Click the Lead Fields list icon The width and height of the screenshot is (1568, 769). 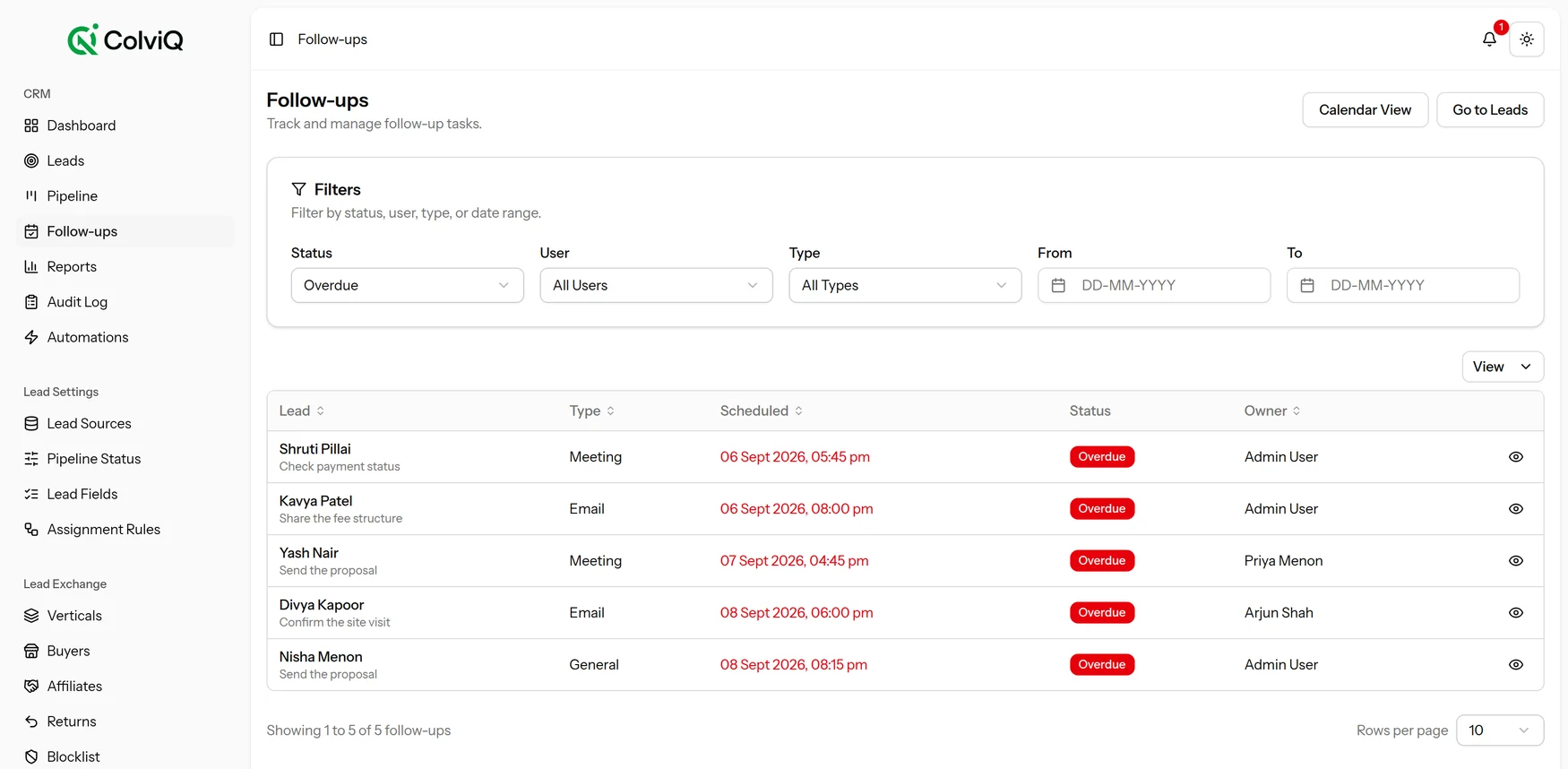coord(31,494)
